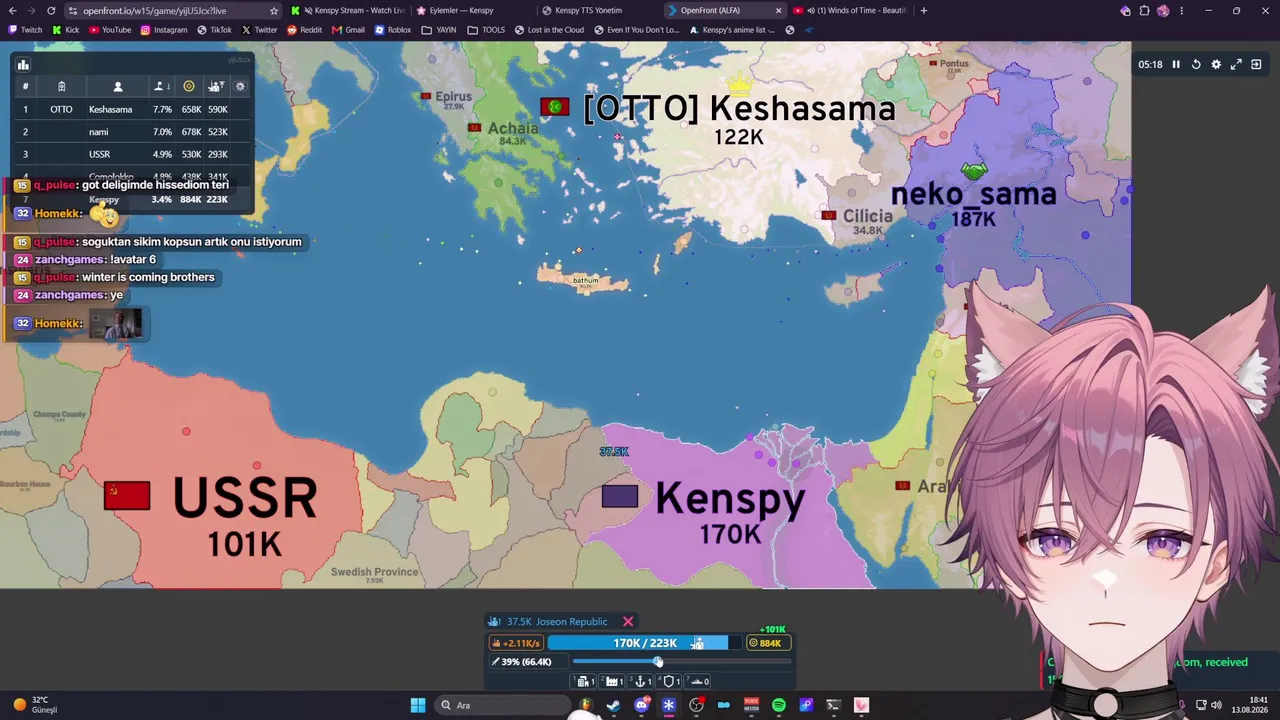
Task: Open Twitch bookmark
Action: point(25,30)
